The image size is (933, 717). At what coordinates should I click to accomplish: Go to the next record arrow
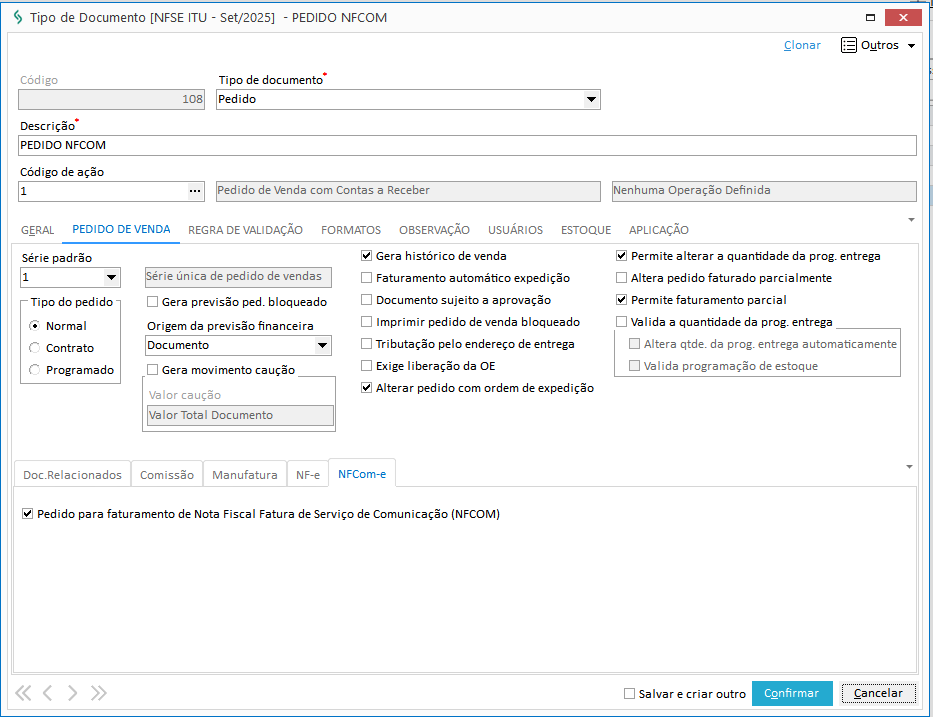tap(73, 693)
